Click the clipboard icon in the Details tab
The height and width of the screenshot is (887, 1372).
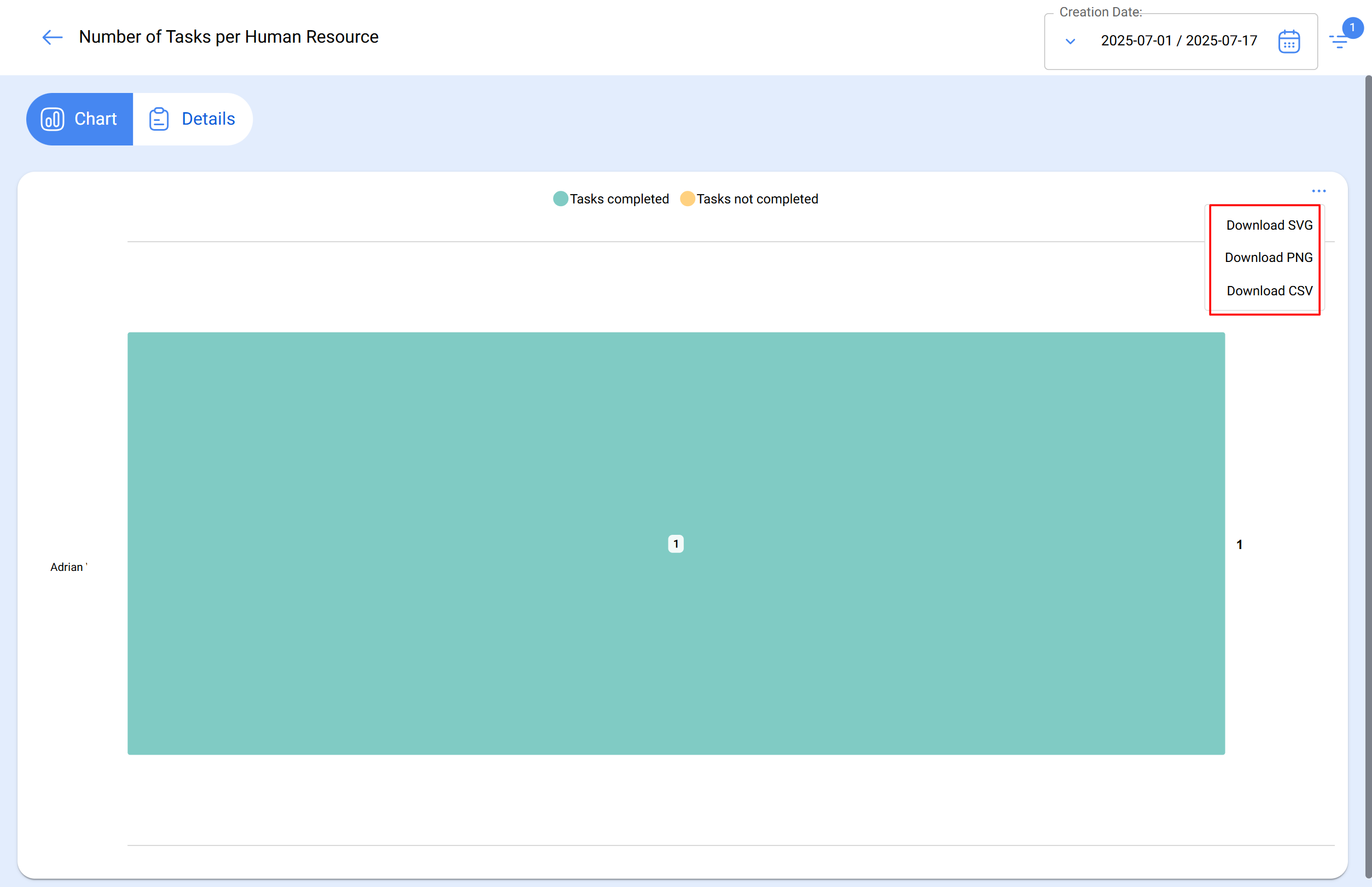(159, 119)
